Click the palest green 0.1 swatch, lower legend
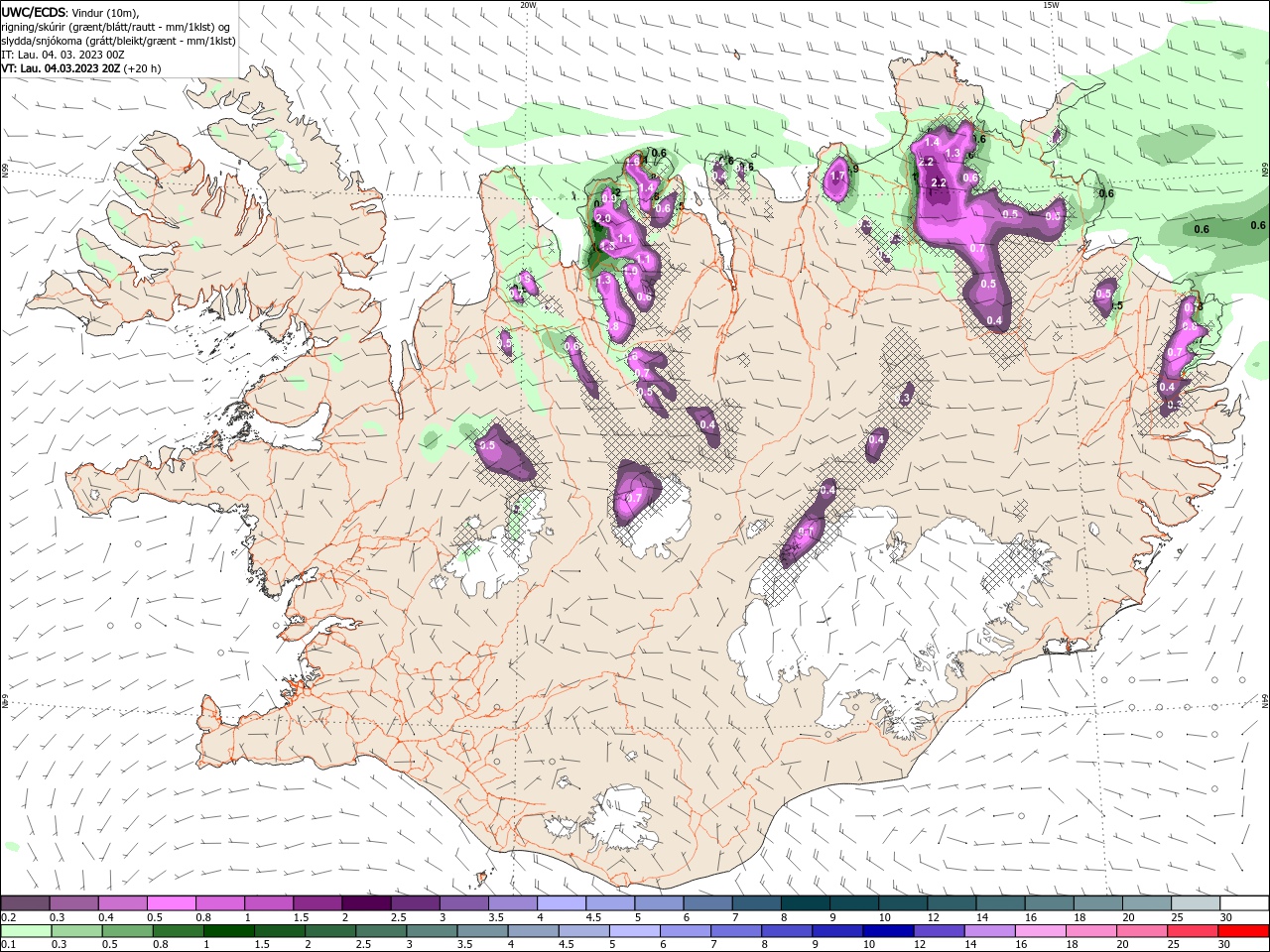The image size is (1270, 952). point(26,931)
